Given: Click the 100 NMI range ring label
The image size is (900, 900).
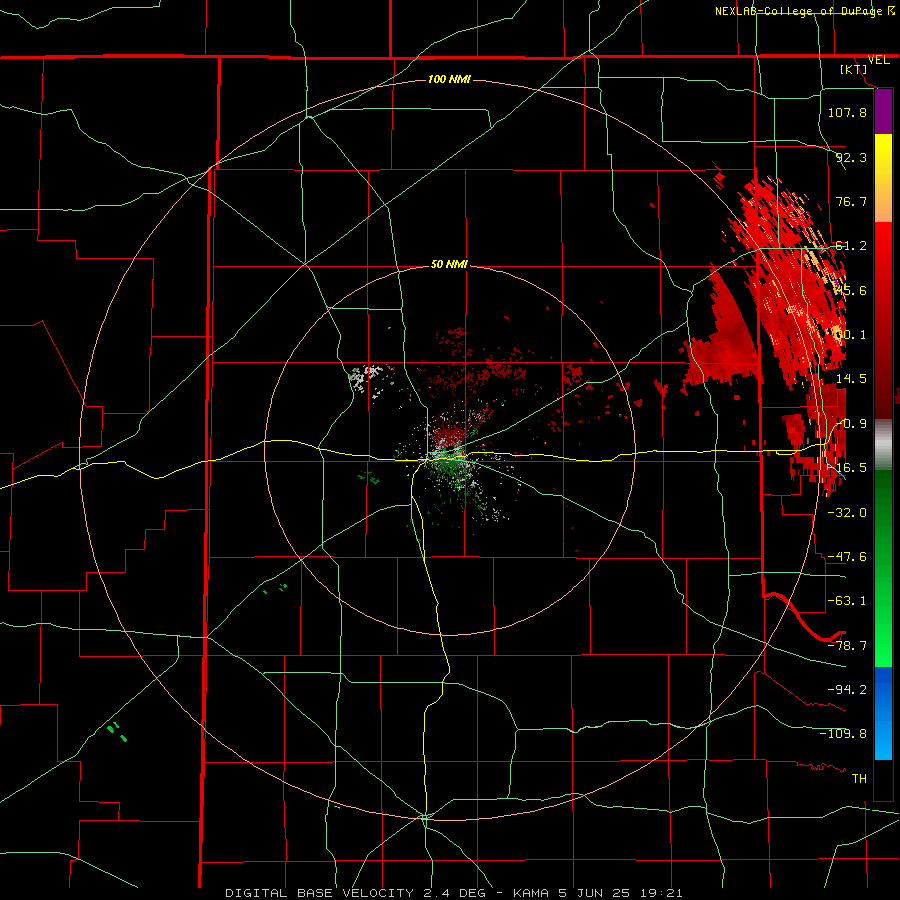Looking at the screenshot, I should 449,79.
